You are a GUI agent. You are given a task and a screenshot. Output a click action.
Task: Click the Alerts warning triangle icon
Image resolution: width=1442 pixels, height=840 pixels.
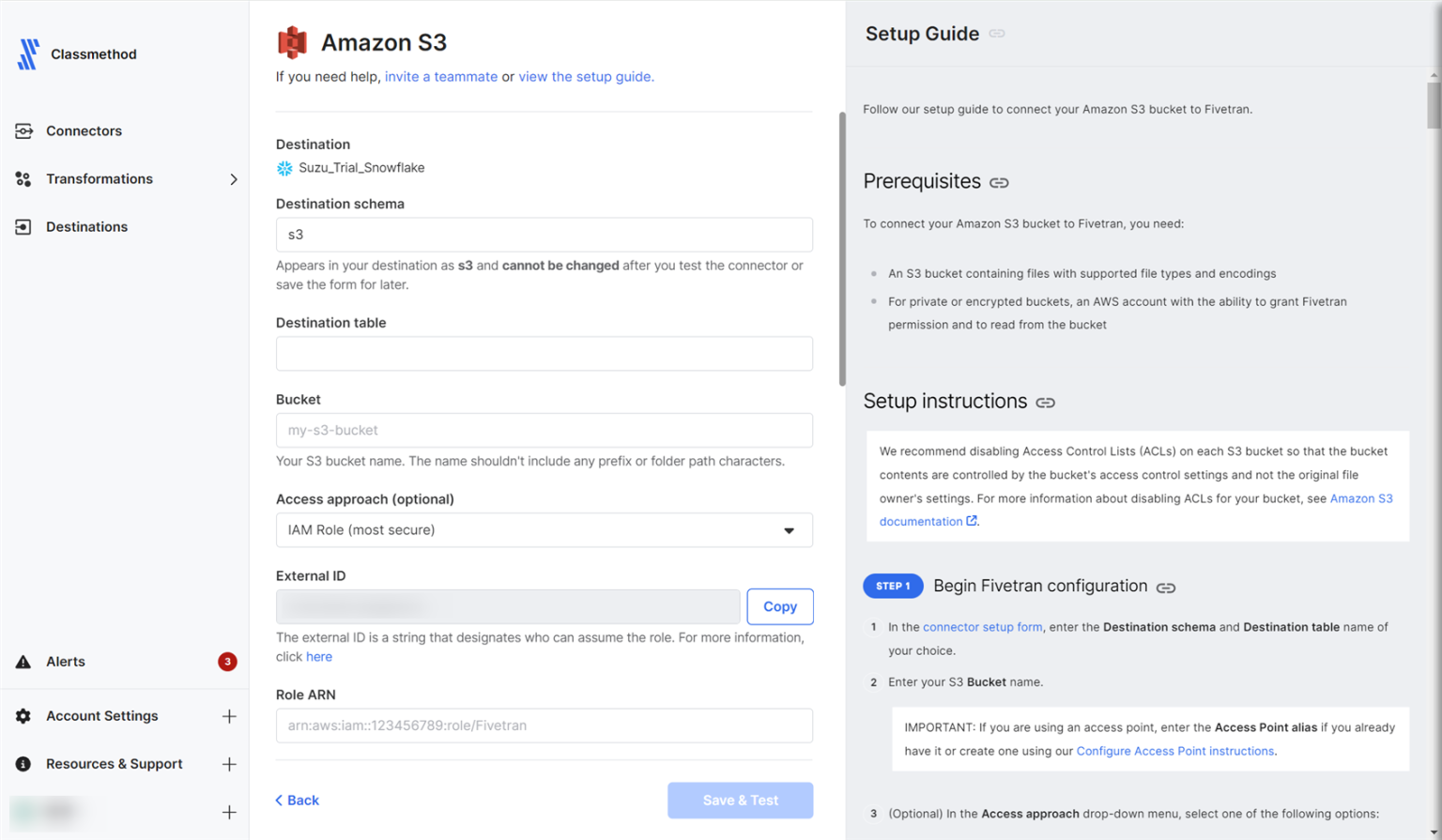[23, 661]
